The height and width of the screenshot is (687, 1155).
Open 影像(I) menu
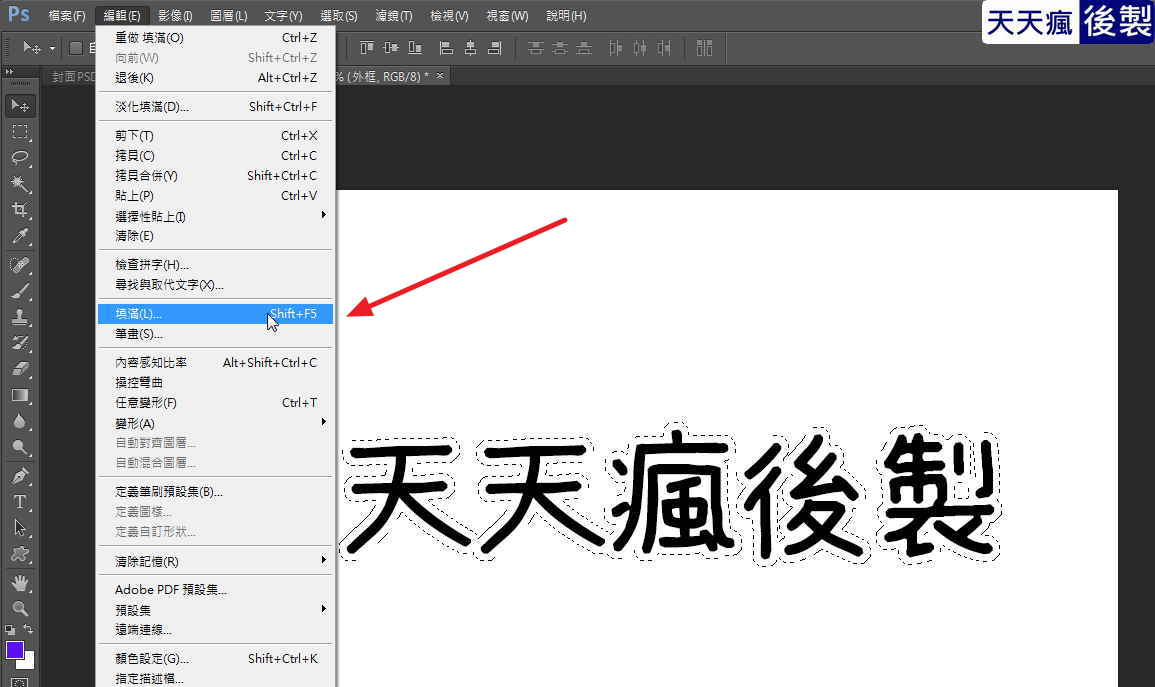(x=175, y=15)
